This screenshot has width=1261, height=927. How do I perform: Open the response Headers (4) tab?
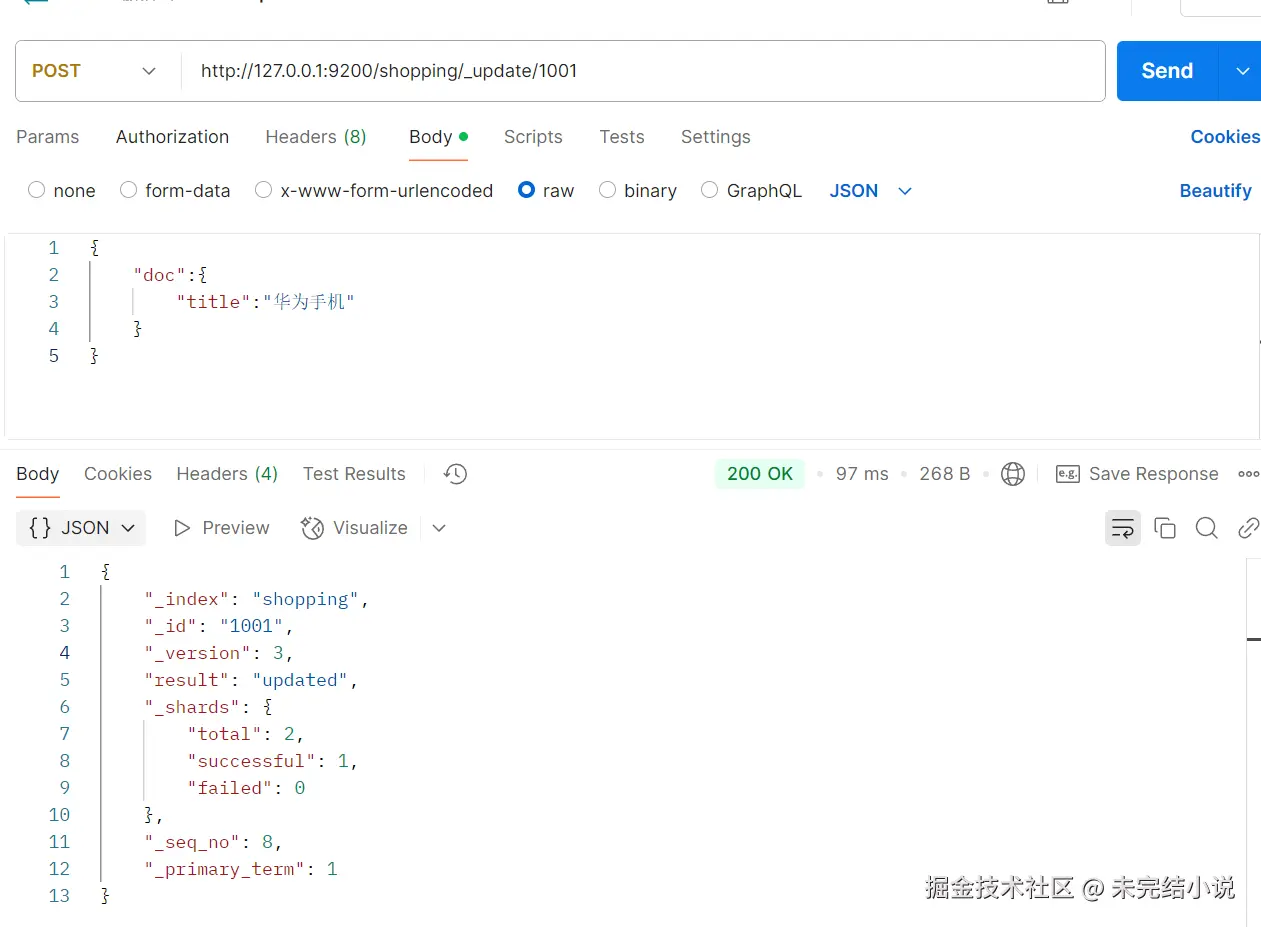coord(227,474)
